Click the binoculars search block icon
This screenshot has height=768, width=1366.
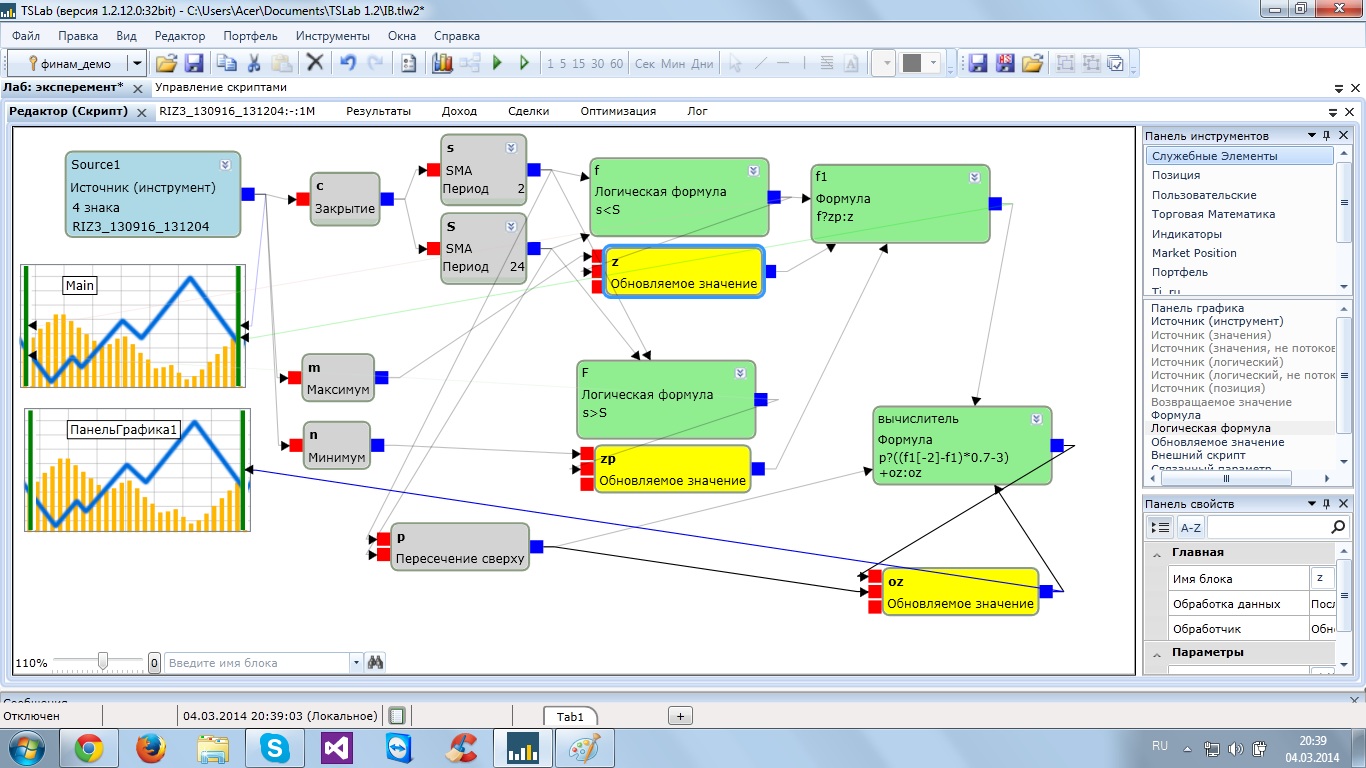tap(376, 662)
